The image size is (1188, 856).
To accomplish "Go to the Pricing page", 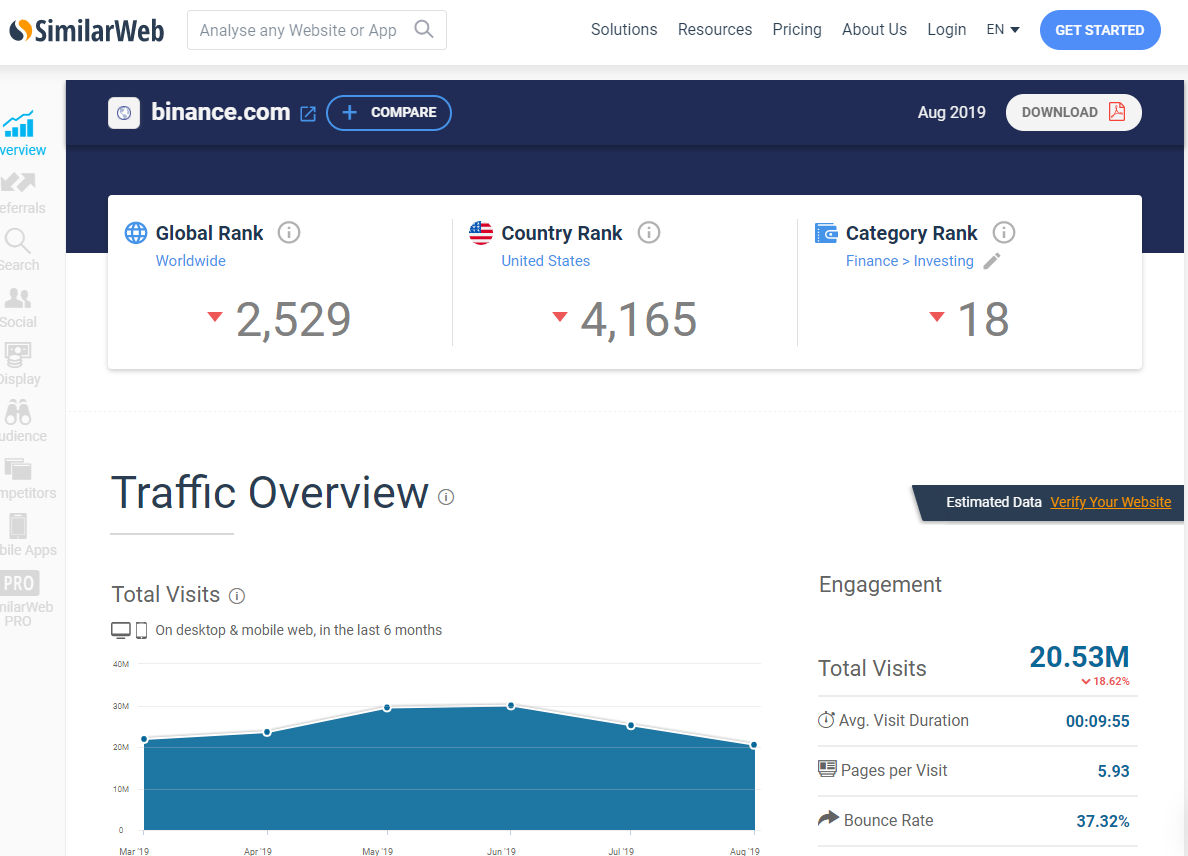I will pyautogui.click(x=797, y=30).
